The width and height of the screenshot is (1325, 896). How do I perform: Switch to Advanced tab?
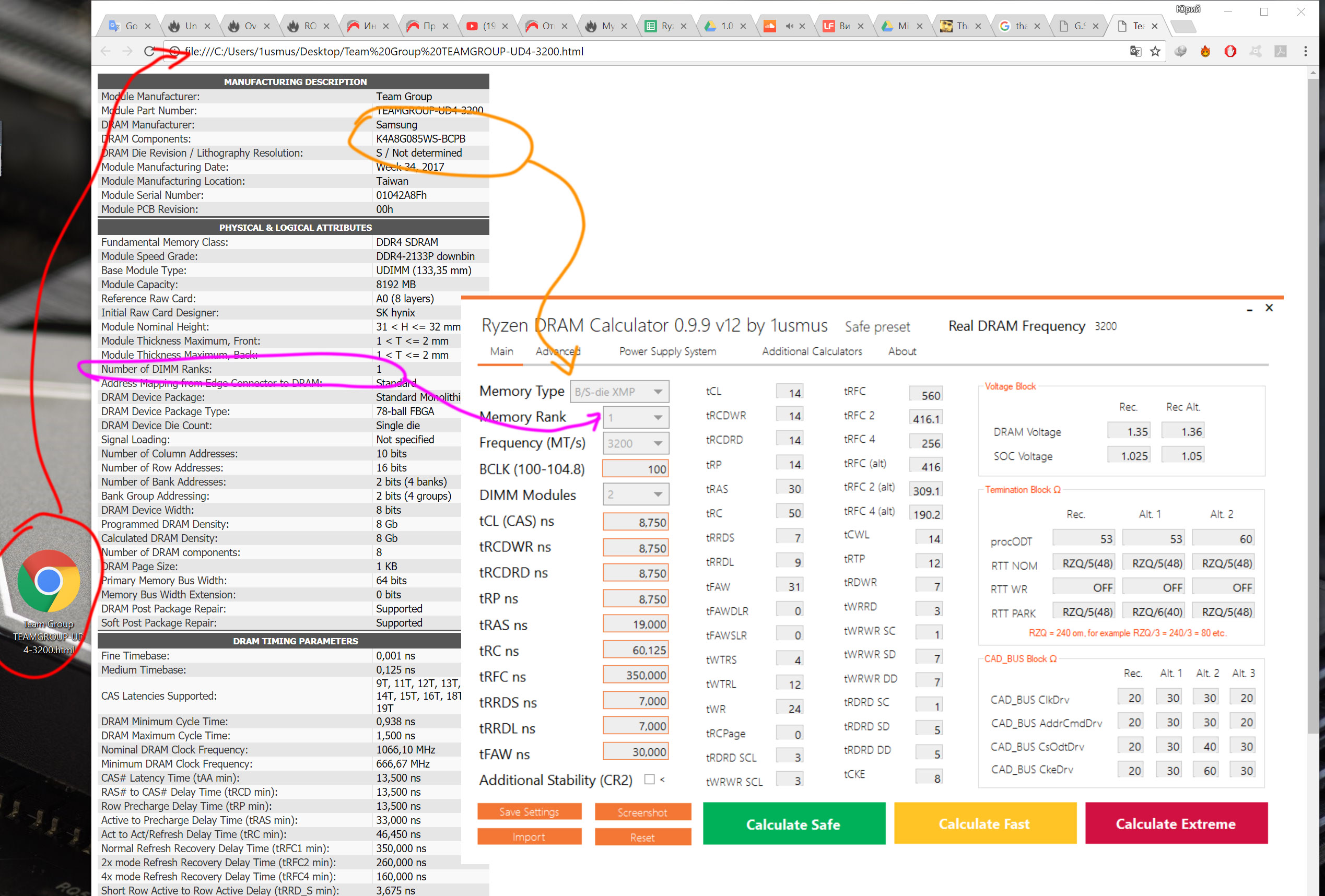tap(558, 352)
